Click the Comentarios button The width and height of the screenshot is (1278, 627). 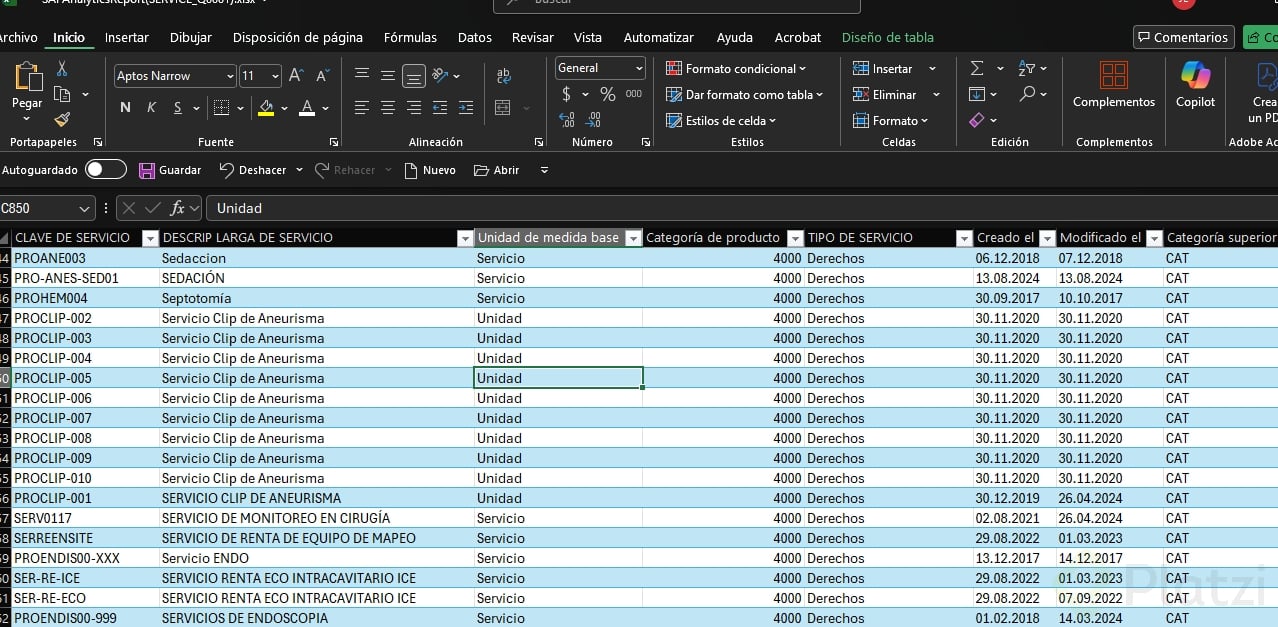1182,37
